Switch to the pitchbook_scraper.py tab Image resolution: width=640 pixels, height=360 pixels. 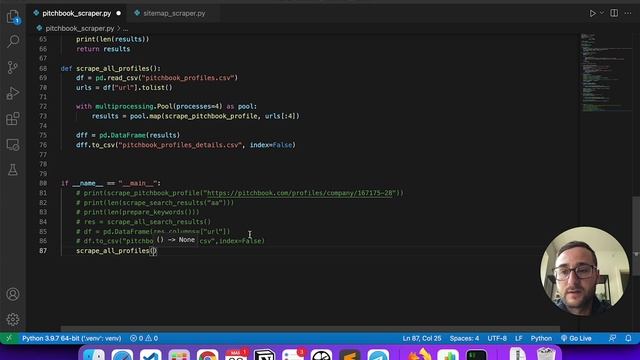tap(76, 13)
